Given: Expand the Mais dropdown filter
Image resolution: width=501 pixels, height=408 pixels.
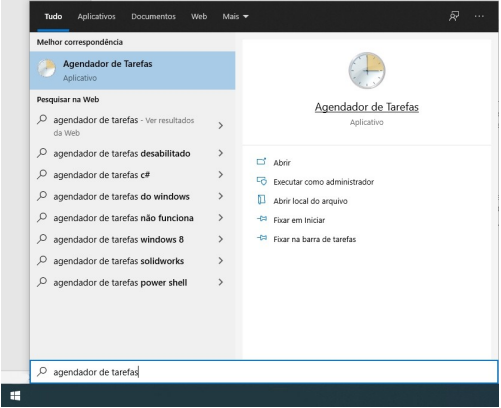Looking at the screenshot, I should pyautogui.click(x=235, y=16).
